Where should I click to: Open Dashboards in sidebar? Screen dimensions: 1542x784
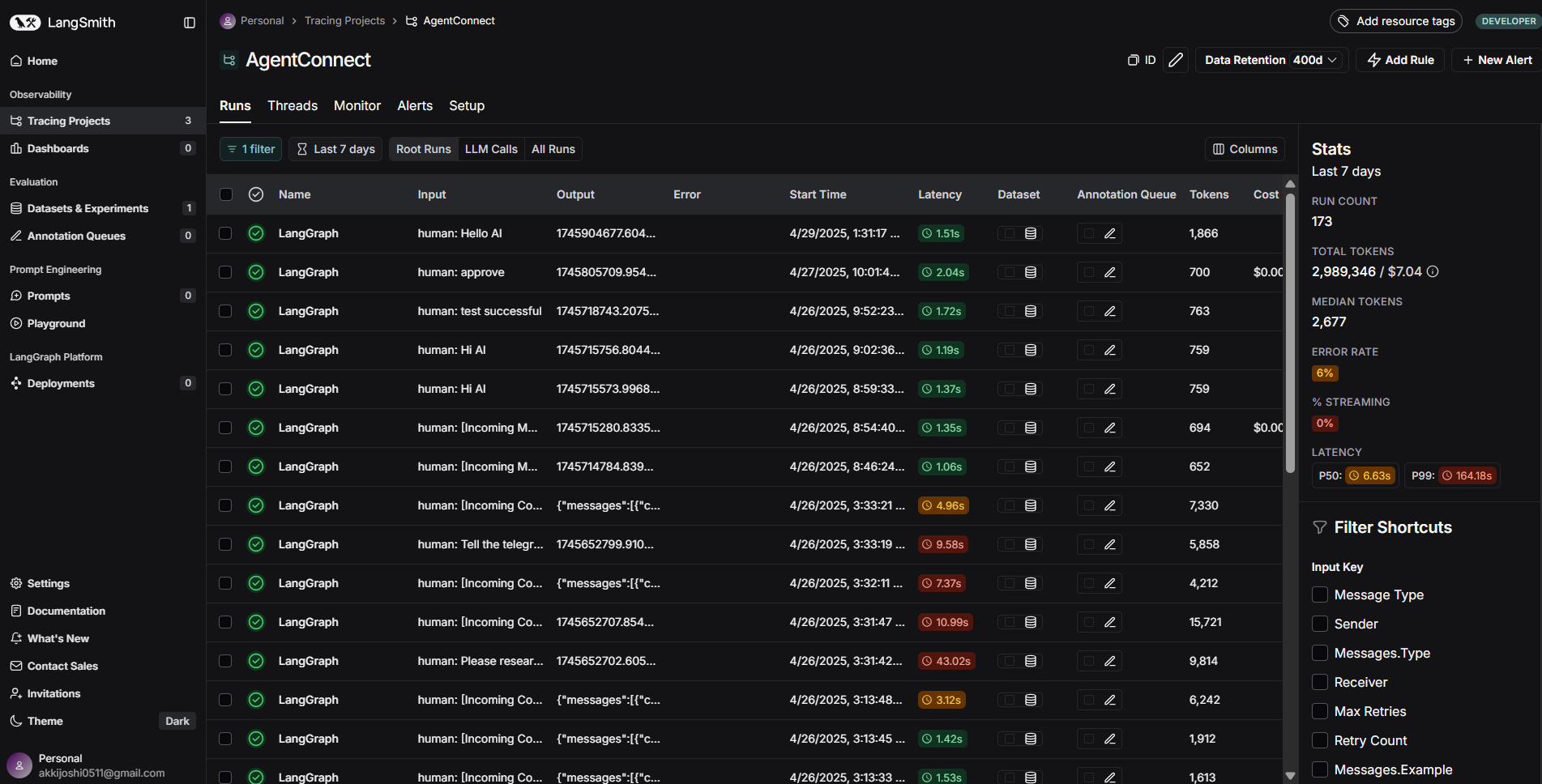[102, 148]
